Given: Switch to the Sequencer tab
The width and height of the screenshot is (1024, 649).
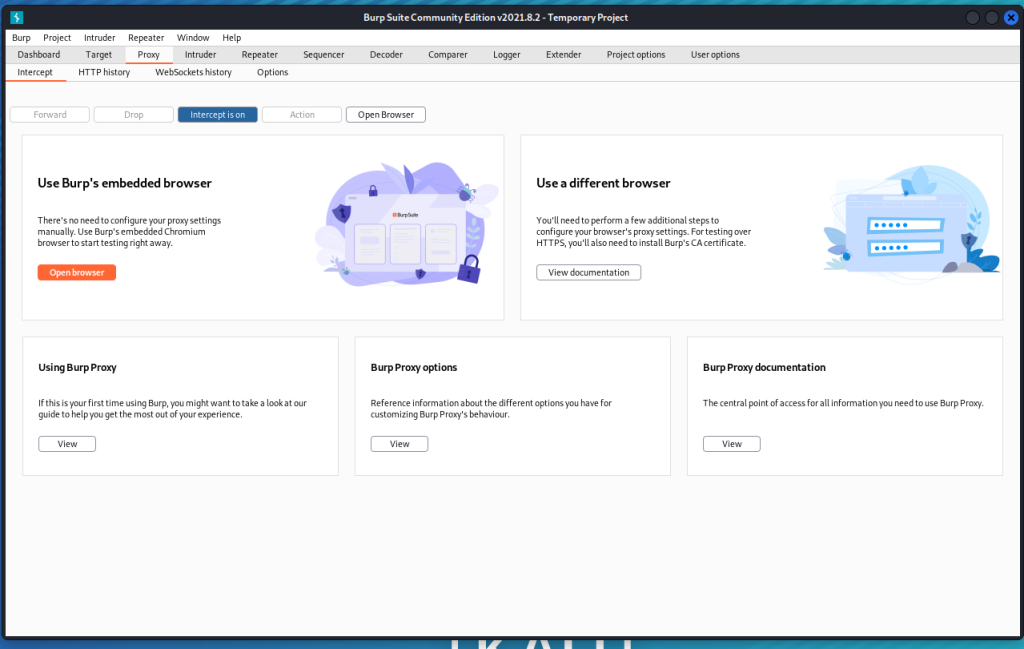Looking at the screenshot, I should coord(323,54).
